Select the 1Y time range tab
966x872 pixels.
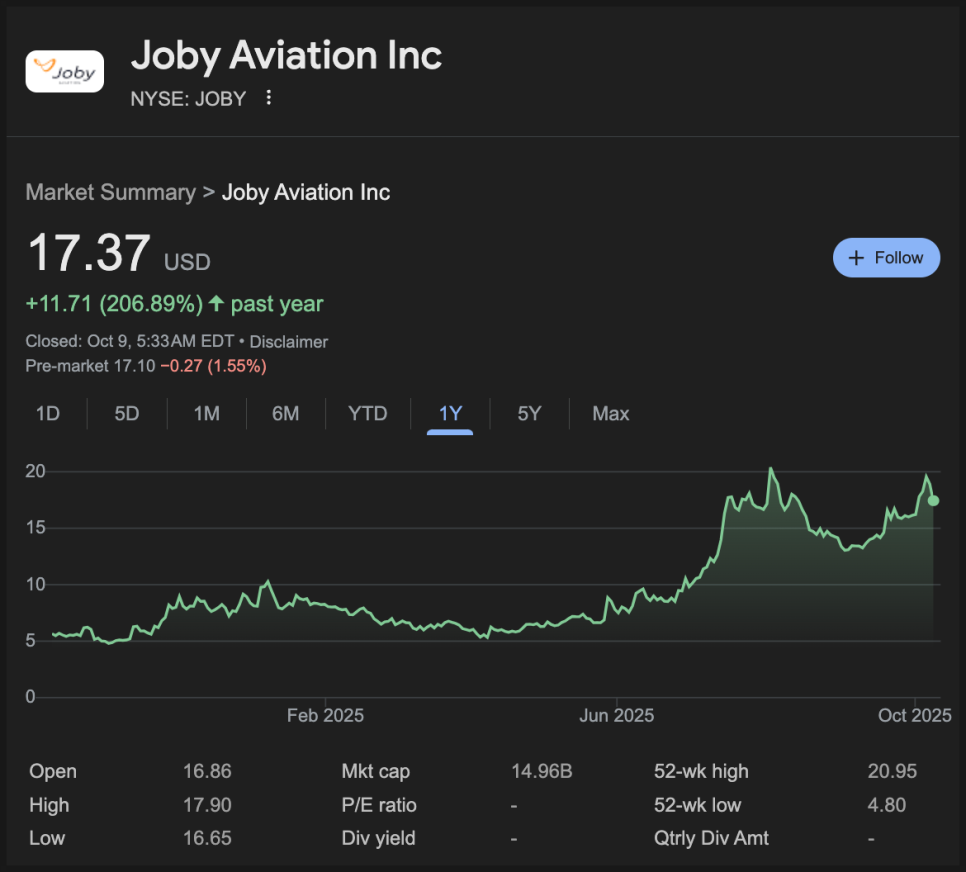(450, 414)
